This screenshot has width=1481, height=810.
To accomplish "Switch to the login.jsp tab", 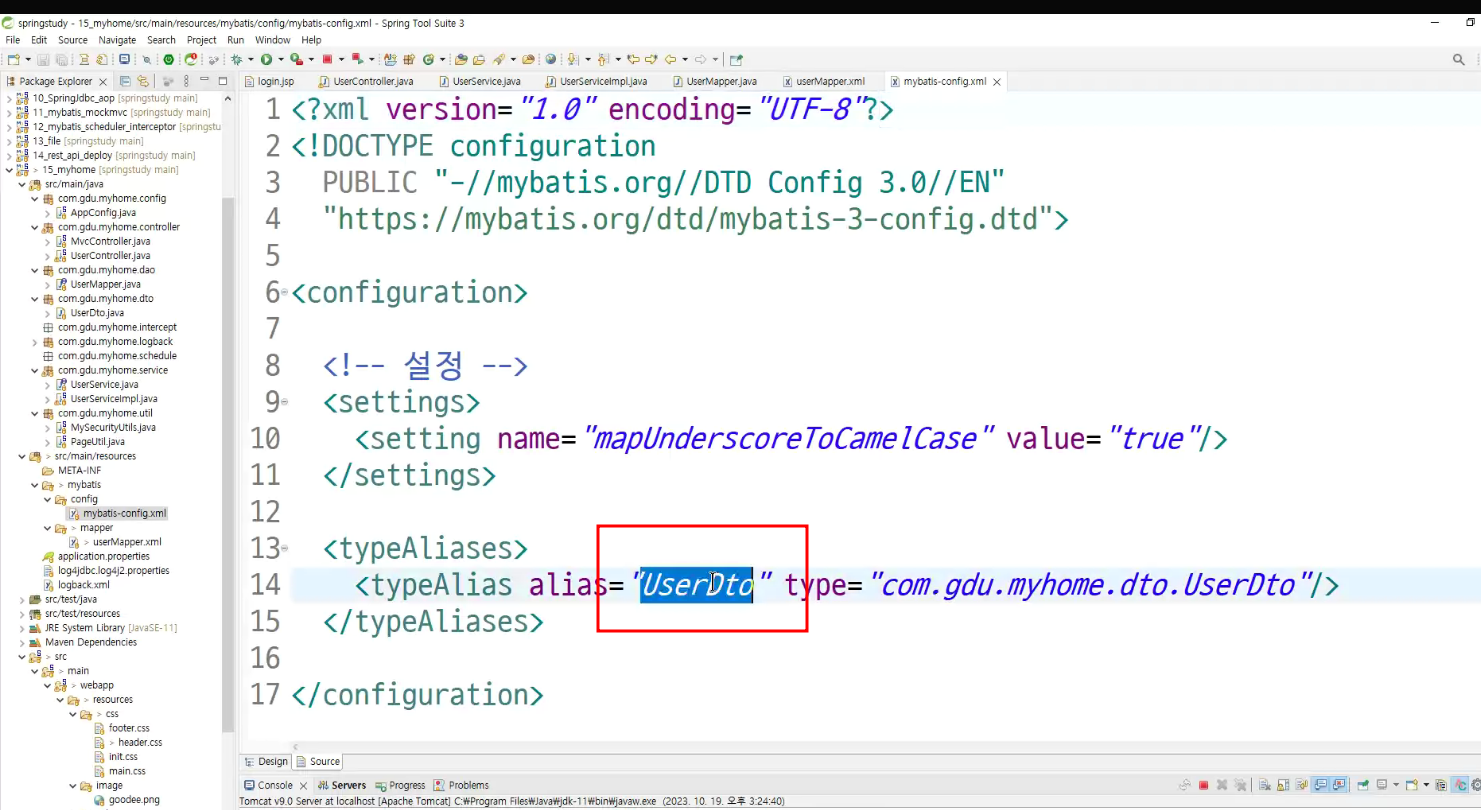I will 269,81.
